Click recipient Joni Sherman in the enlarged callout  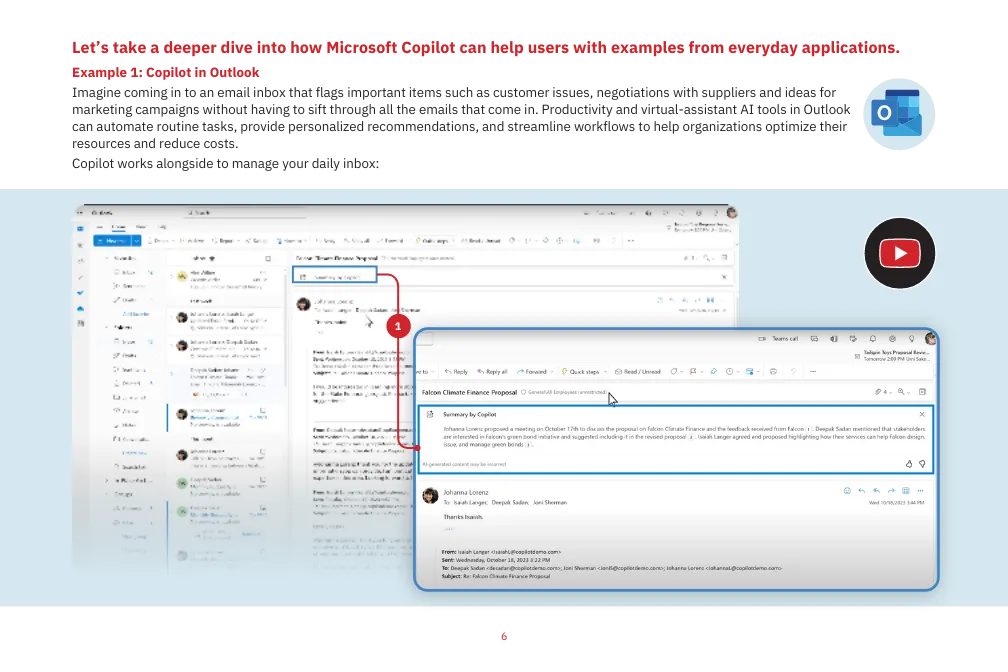(550, 503)
